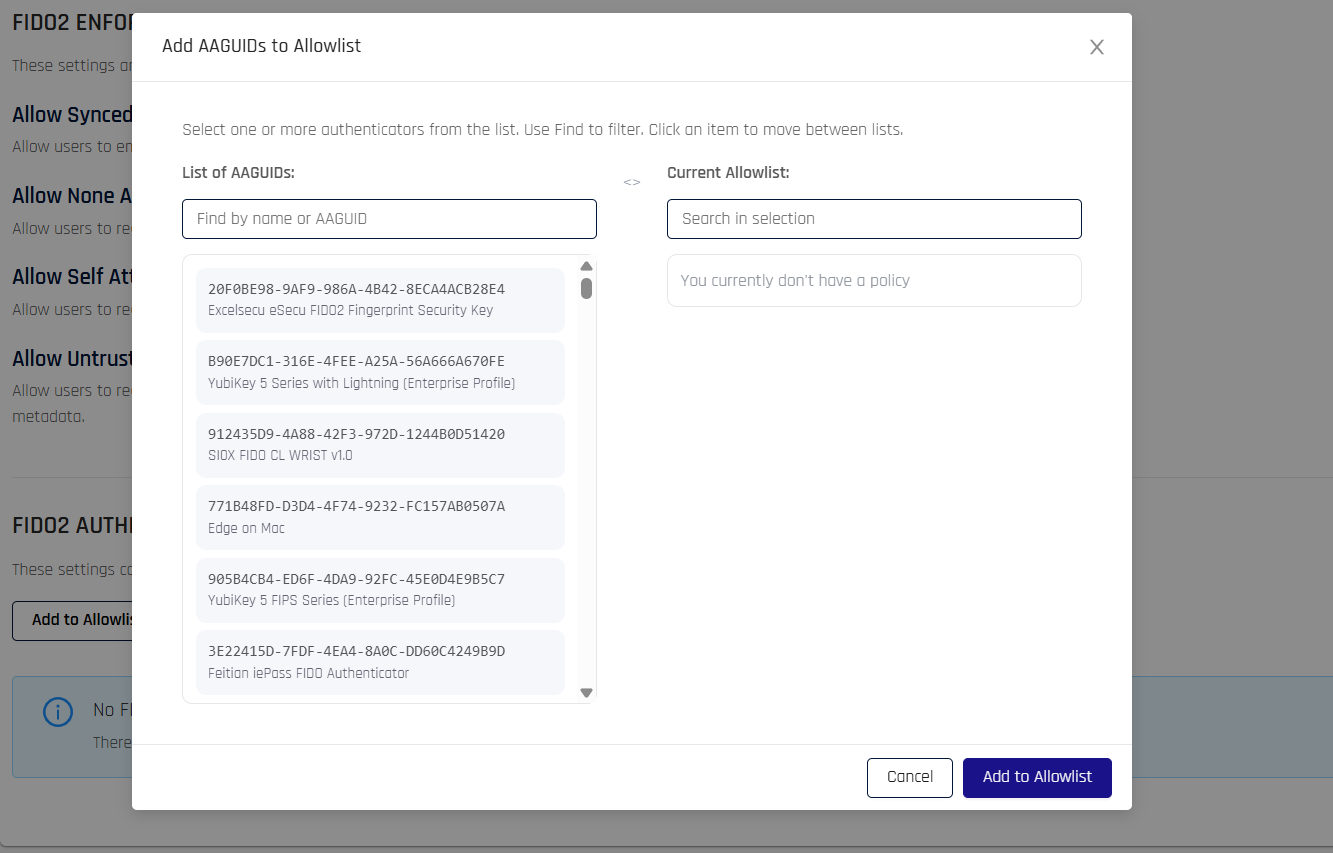Move Edge on Mac to the allowlist
The height and width of the screenshot is (853, 1333).
380,517
